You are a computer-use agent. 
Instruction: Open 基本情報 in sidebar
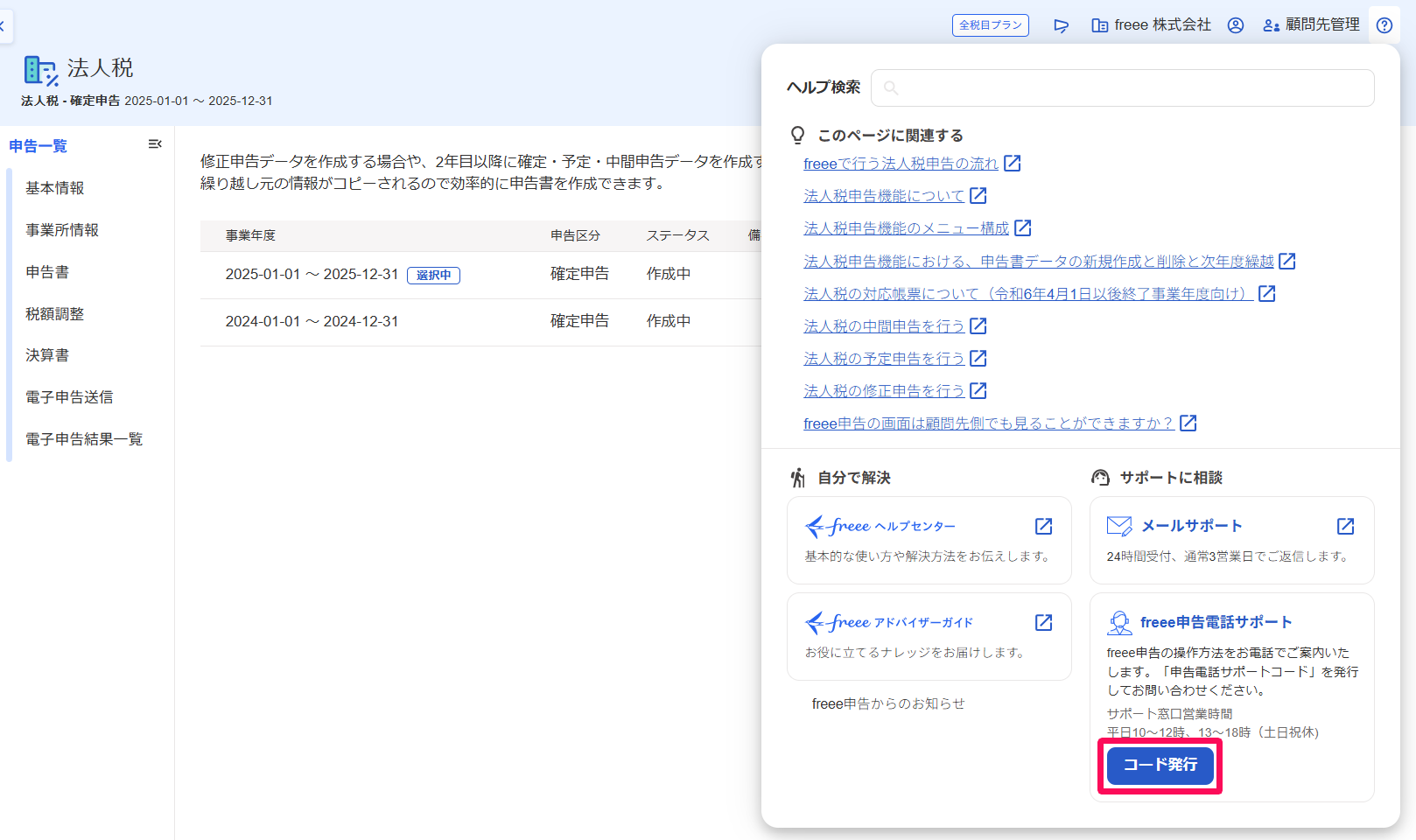click(x=55, y=188)
